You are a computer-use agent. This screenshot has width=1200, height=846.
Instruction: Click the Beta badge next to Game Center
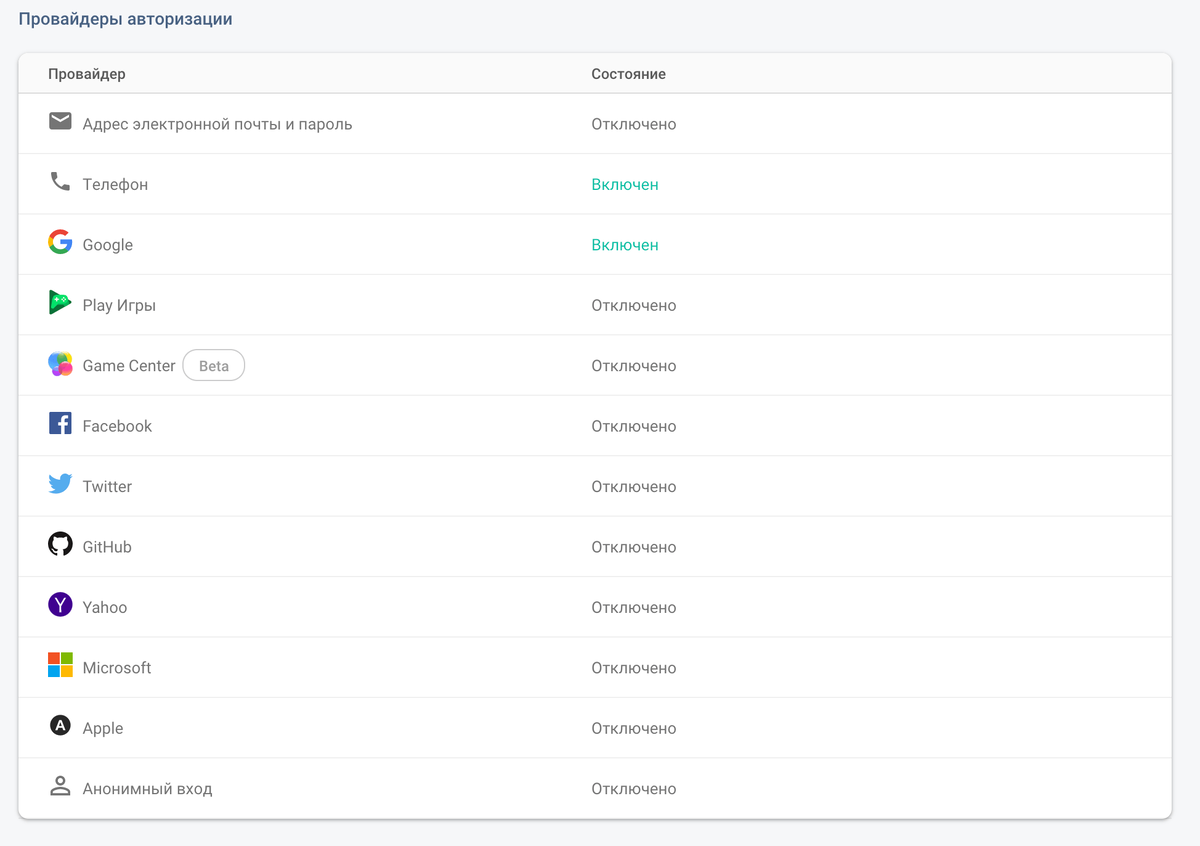pyautogui.click(x=214, y=366)
